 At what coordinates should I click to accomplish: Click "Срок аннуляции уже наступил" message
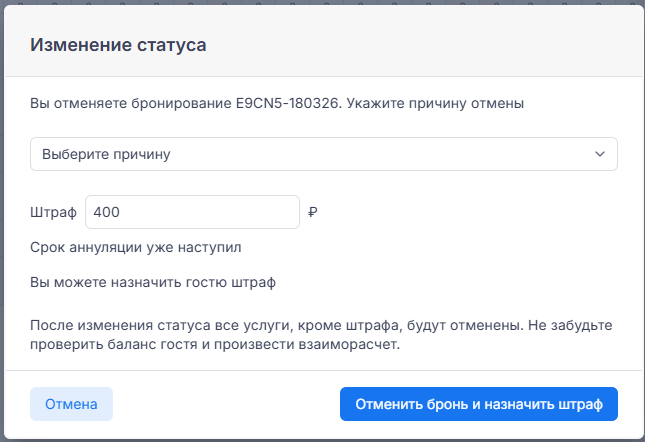click(136, 247)
